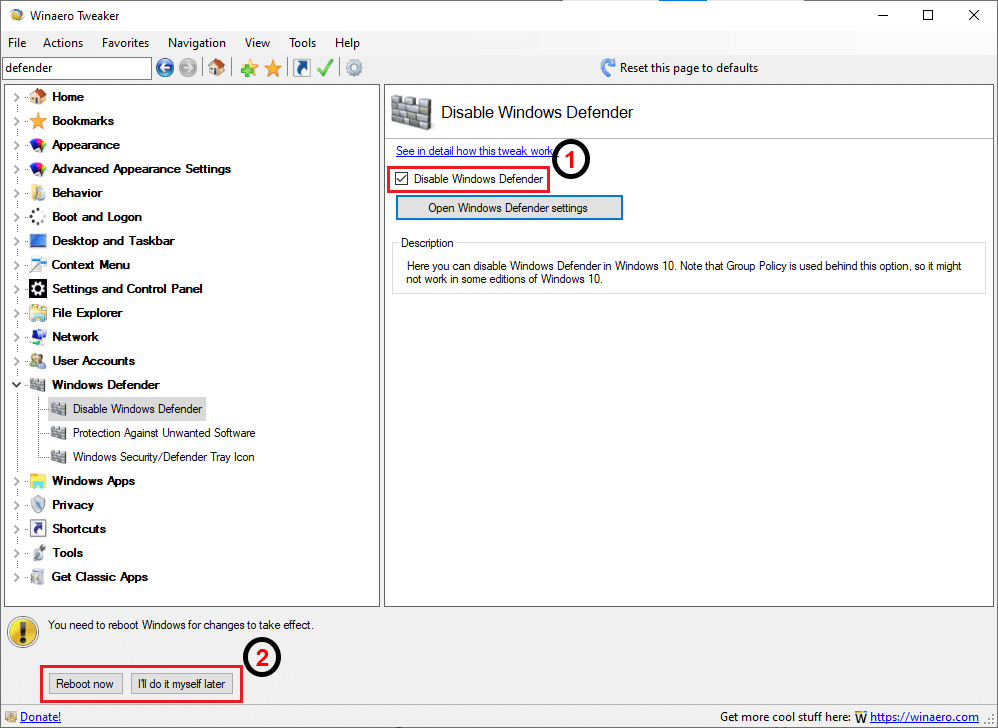Select the Network tree item label

pyautogui.click(x=76, y=337)
